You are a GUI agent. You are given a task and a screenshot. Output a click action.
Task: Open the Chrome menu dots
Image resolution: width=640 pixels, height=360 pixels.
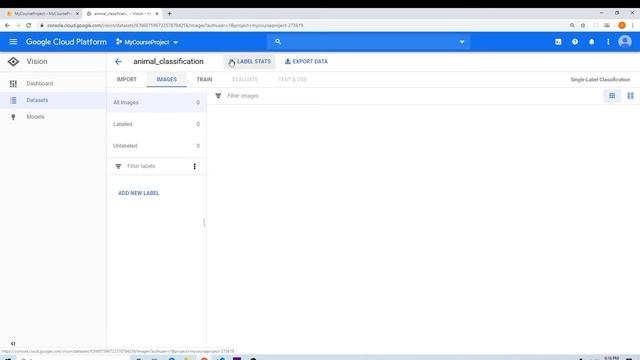click(x=633, y=25)
